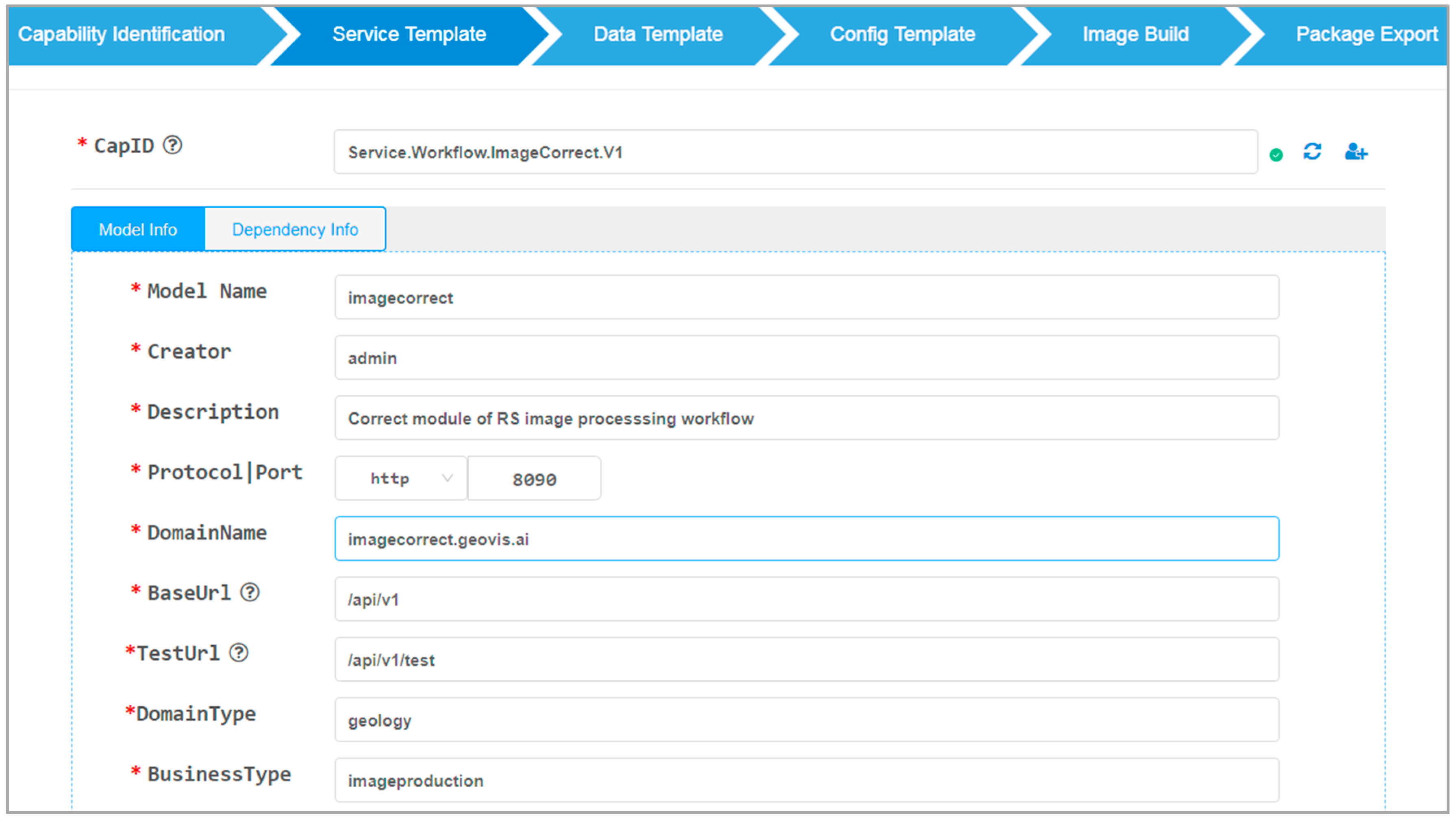This screenshot has width=1456, height=821.
Task: Click the port number 8090 field
Action: point(534,479)
